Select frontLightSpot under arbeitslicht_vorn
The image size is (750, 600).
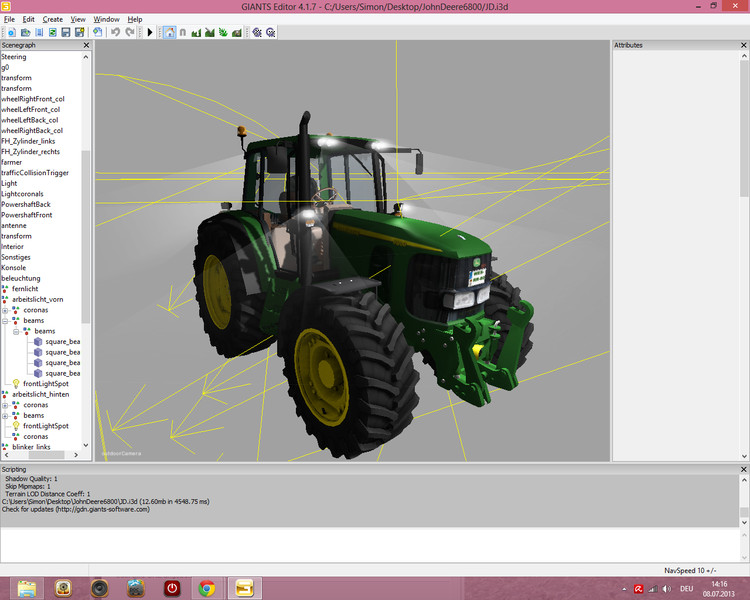click(46, 384)
